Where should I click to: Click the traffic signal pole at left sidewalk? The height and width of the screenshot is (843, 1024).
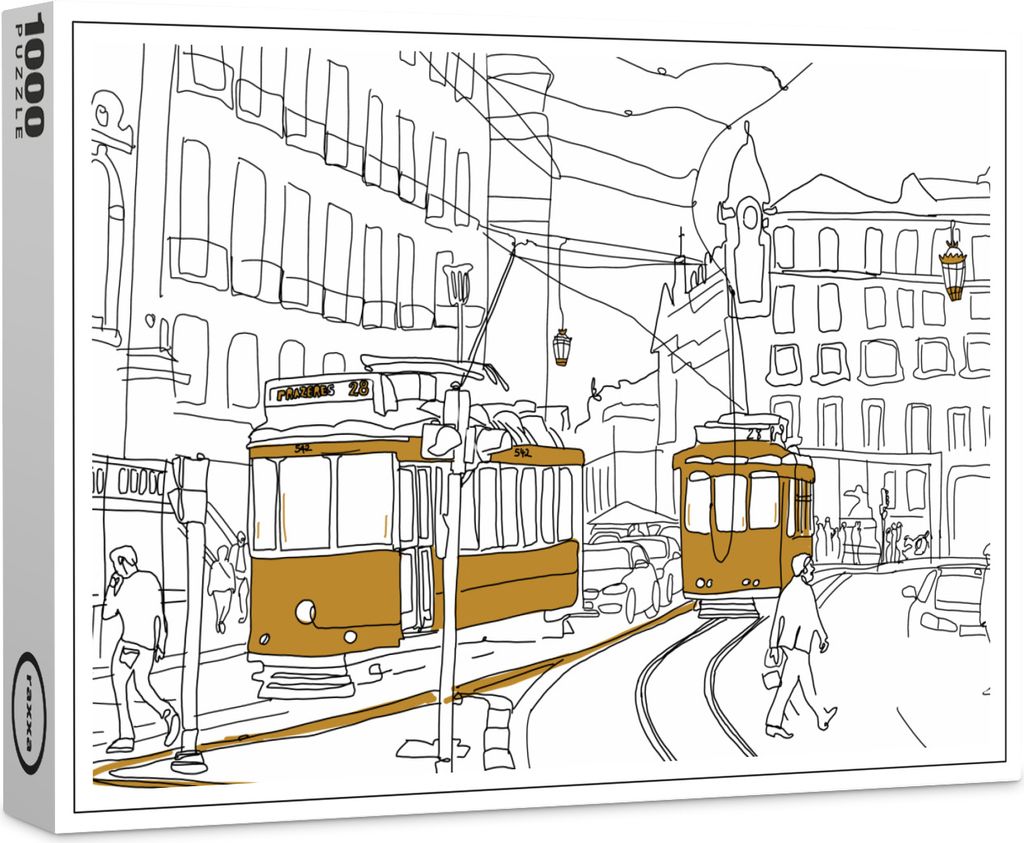pos(190,620)
